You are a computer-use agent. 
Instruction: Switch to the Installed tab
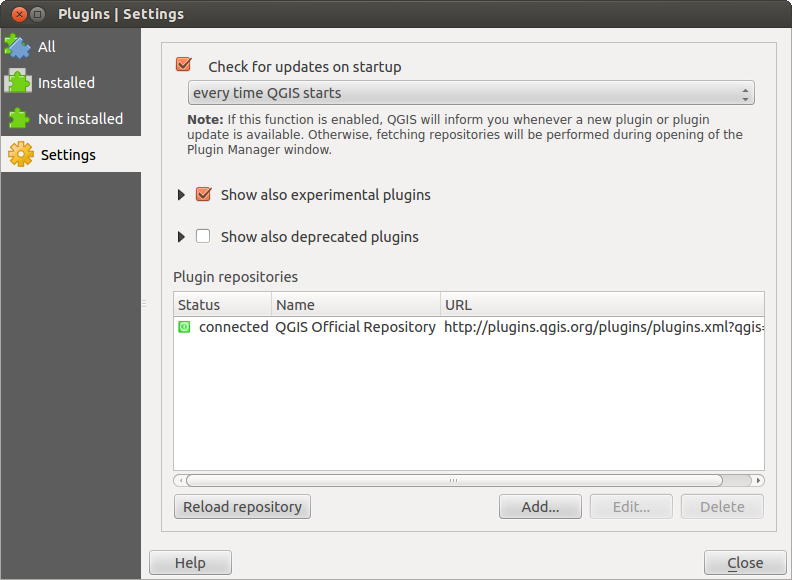point(66,83)
